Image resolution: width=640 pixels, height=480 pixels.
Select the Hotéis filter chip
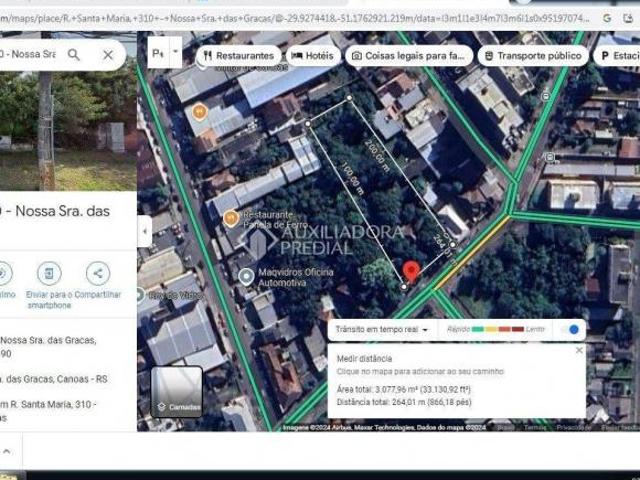[312, 56]
